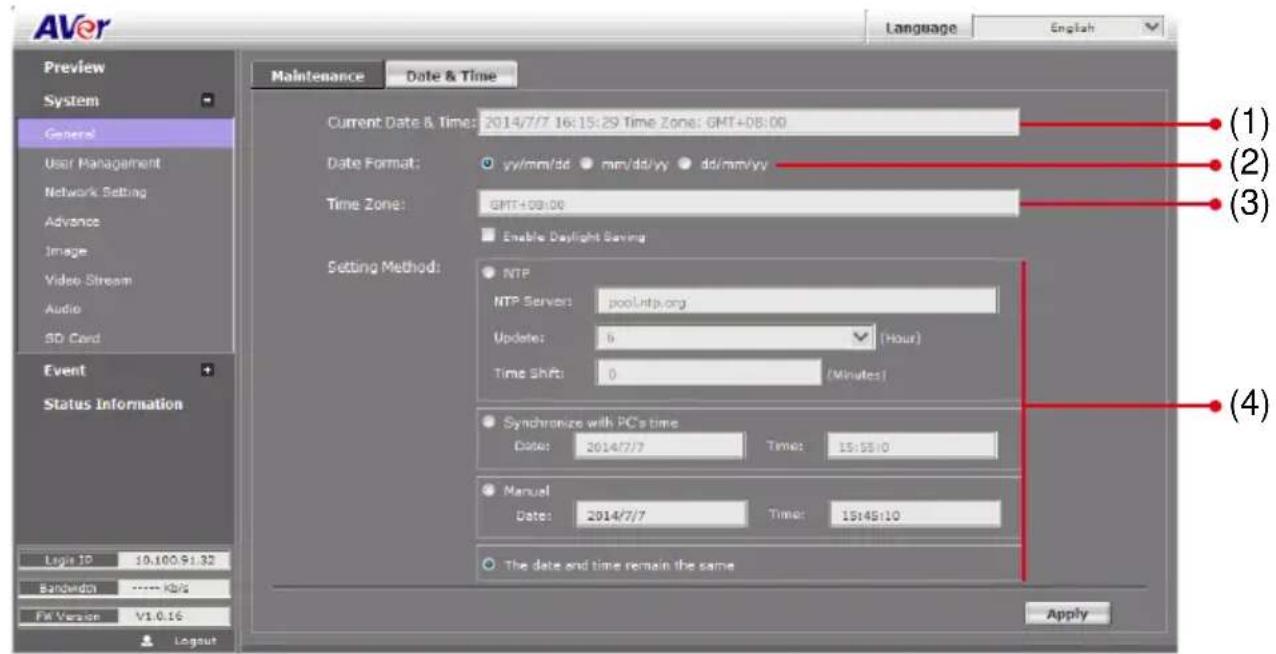Click the Apply button
Image resolution: width=1276 pixels, height=654 pixels.
coord(1067,614)
